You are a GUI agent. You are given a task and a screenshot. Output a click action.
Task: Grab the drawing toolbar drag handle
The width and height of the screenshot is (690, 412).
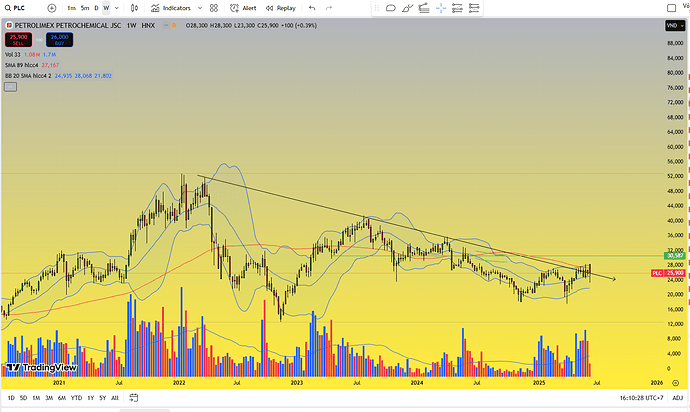pyautogui.click(x=377, y=8)
